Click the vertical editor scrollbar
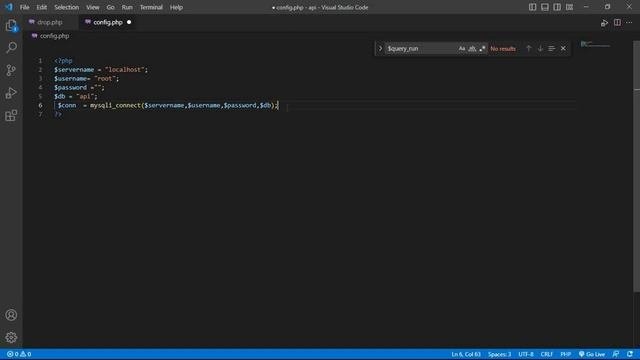 [637, 166]
